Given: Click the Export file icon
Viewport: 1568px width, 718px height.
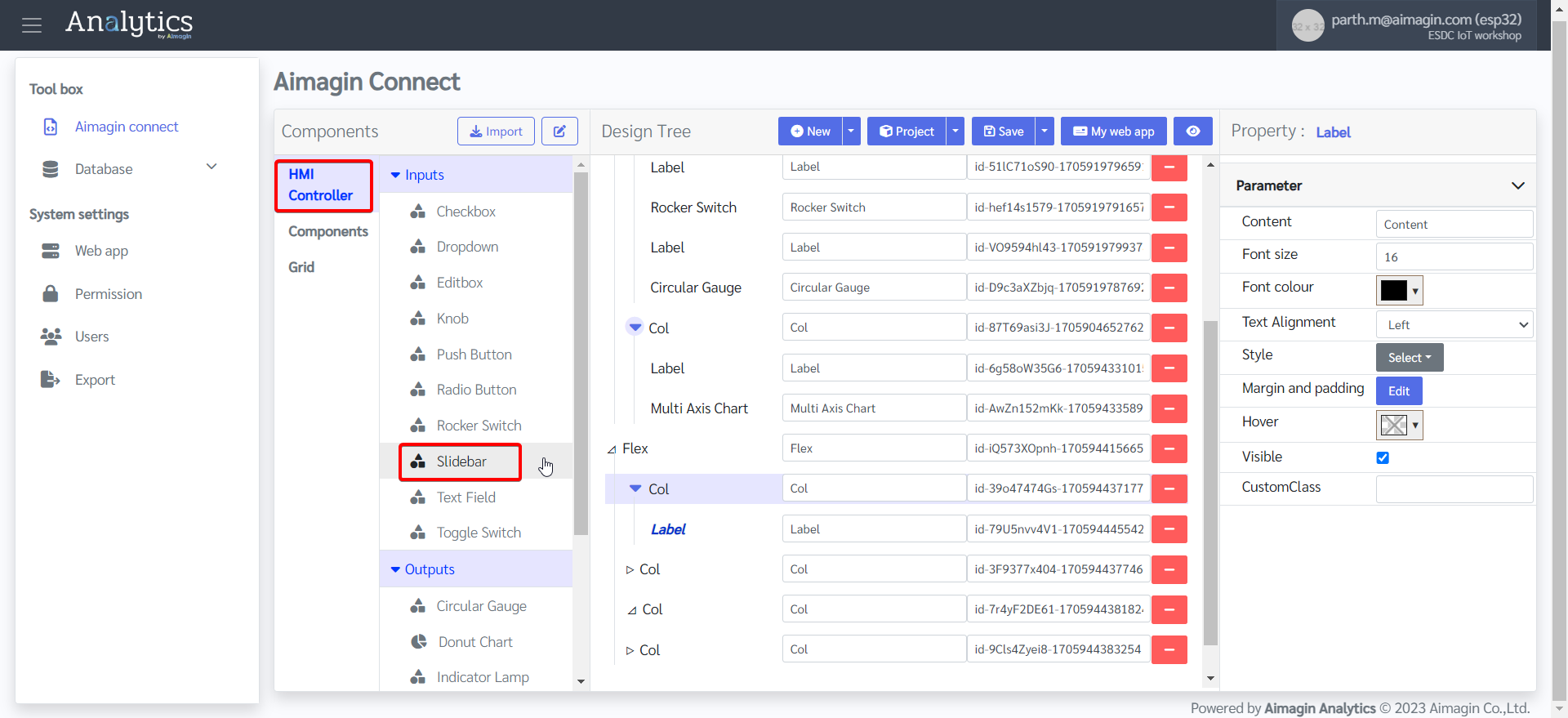Looking at the screenshot, I should click(51, 379).
